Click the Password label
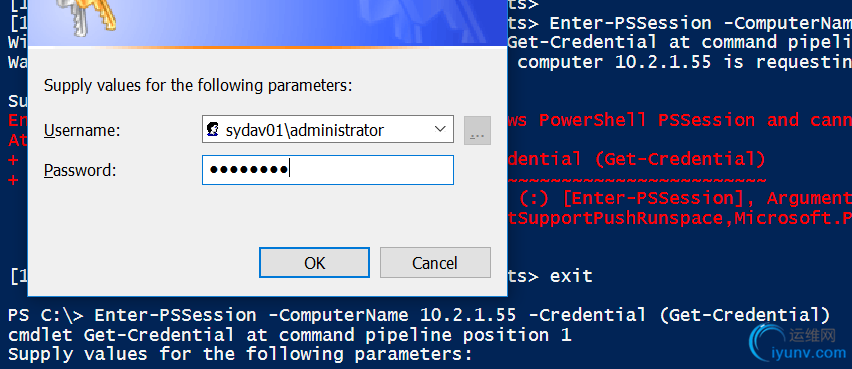Image resolution: width=852 pixels, height=369 pixels. pyautogui.click(x=80, y=171)
